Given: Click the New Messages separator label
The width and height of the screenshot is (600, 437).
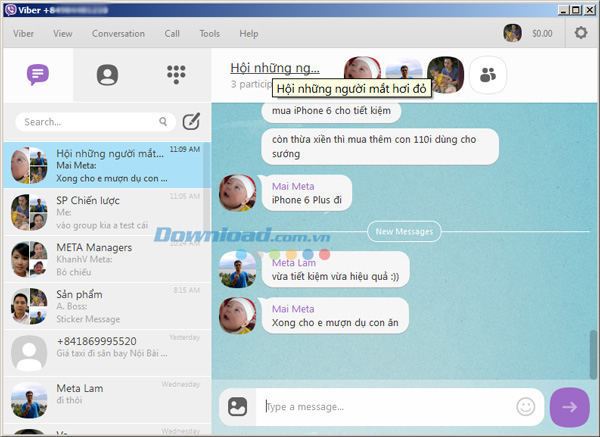Looking at the screenshot, I should pyautogui.click(x=404, y=232).
